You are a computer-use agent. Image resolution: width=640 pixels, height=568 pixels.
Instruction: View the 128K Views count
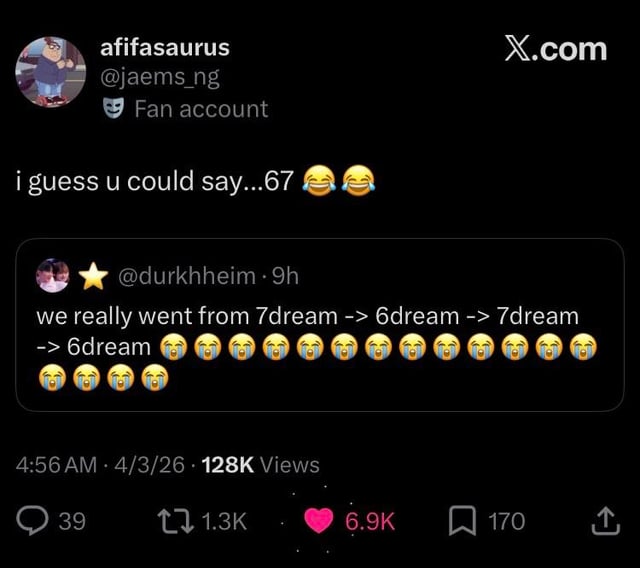(x=260, y=464)
